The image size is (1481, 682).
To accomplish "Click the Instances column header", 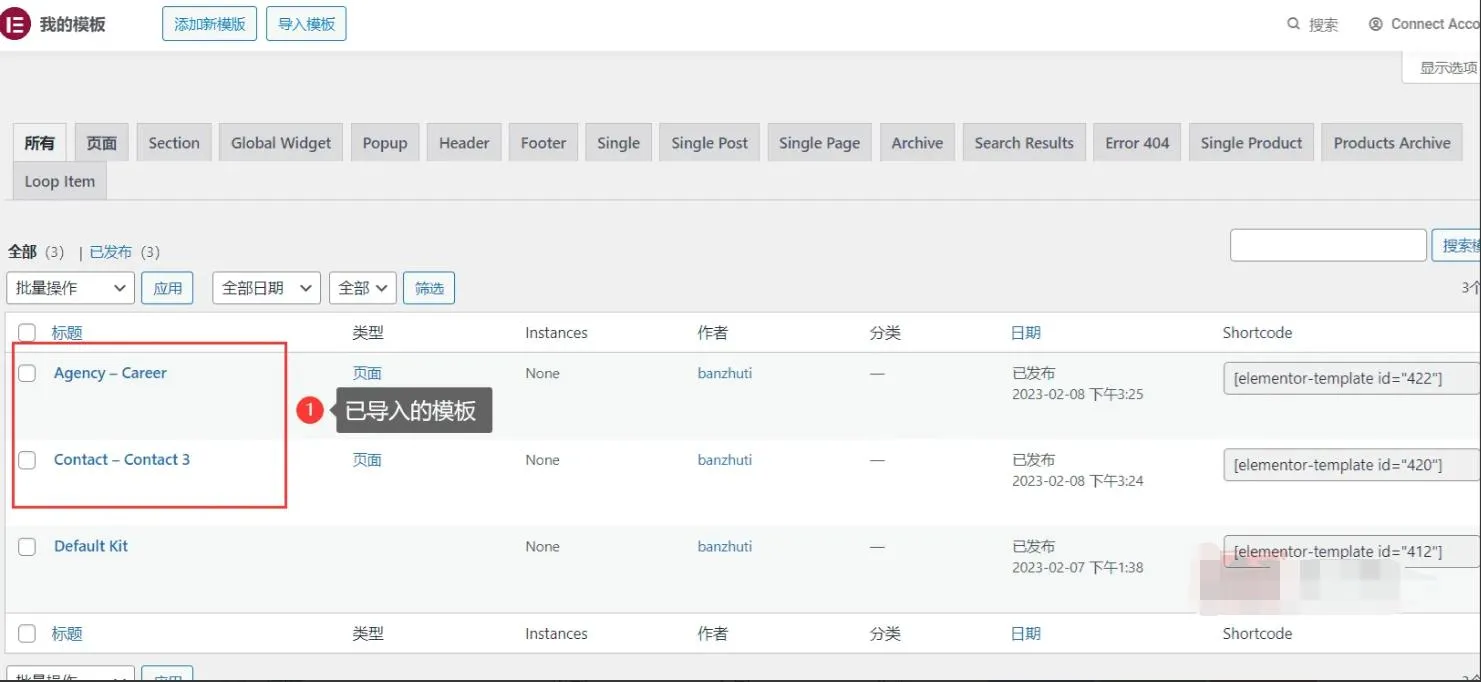I will pos(556,333).
